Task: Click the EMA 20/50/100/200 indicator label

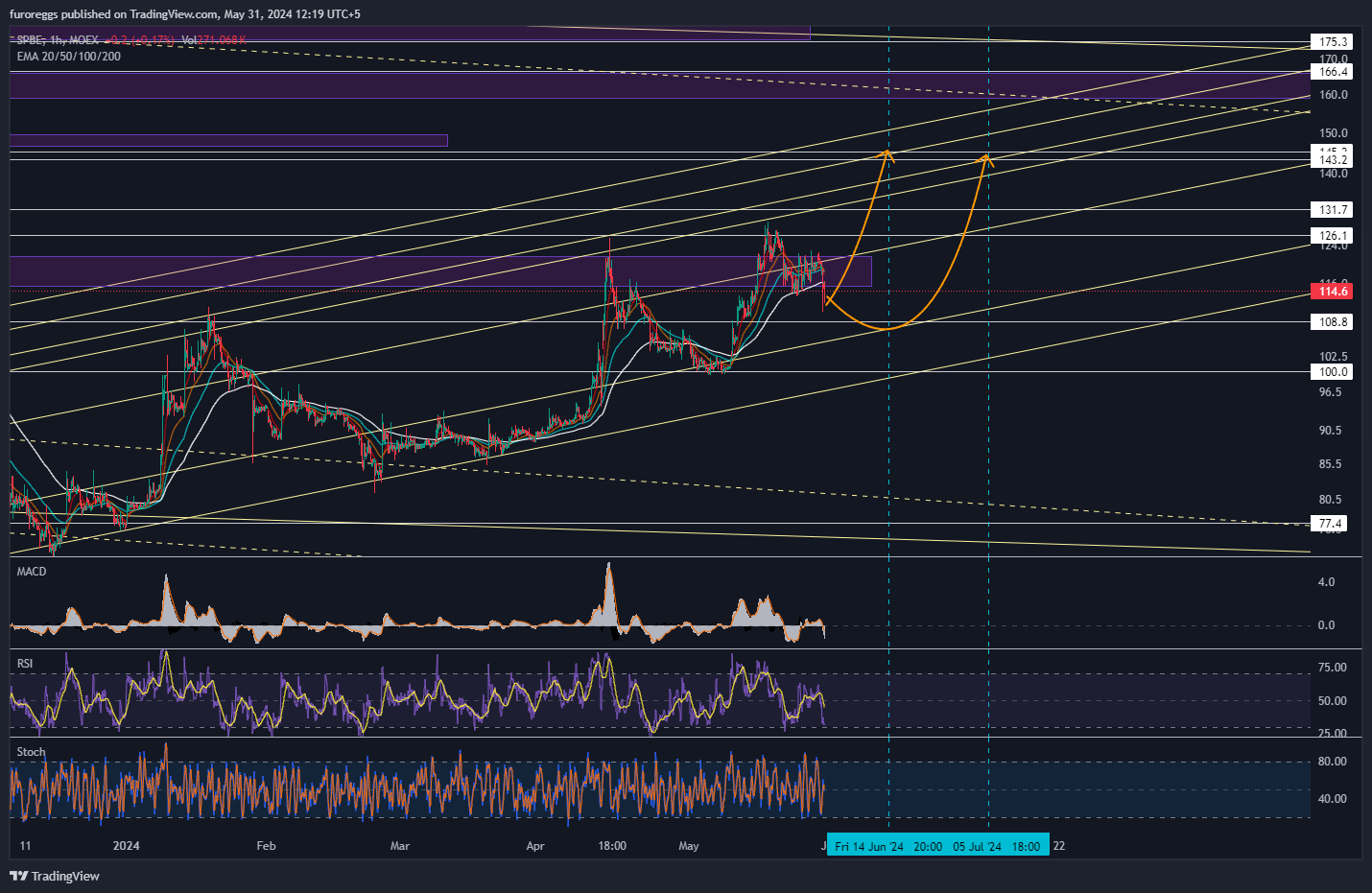Action: tap(69, 57)
